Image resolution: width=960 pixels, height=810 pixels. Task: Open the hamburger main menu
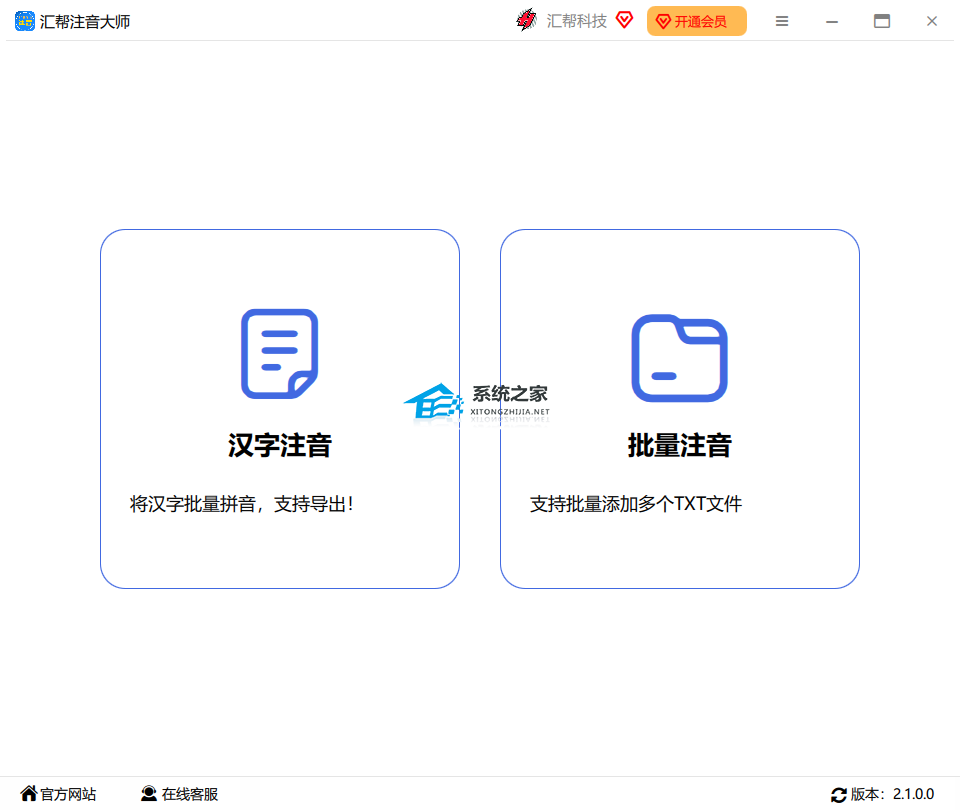click(782, 21)
